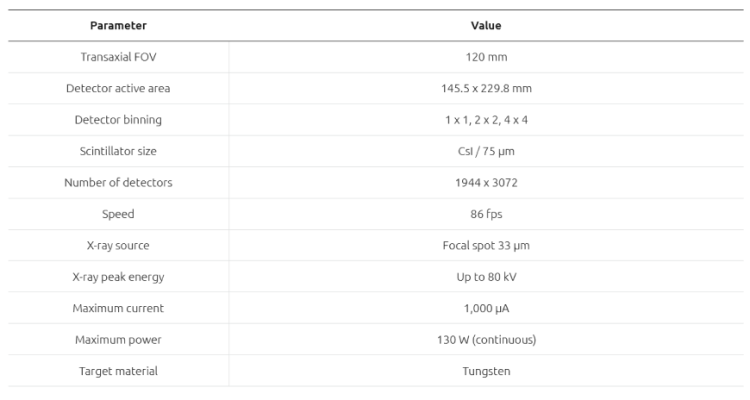This screenshot has height=400, width=750.
Task: Click the Up to 80 kV value
Action: pyautogui.click(x=486, y=277)
